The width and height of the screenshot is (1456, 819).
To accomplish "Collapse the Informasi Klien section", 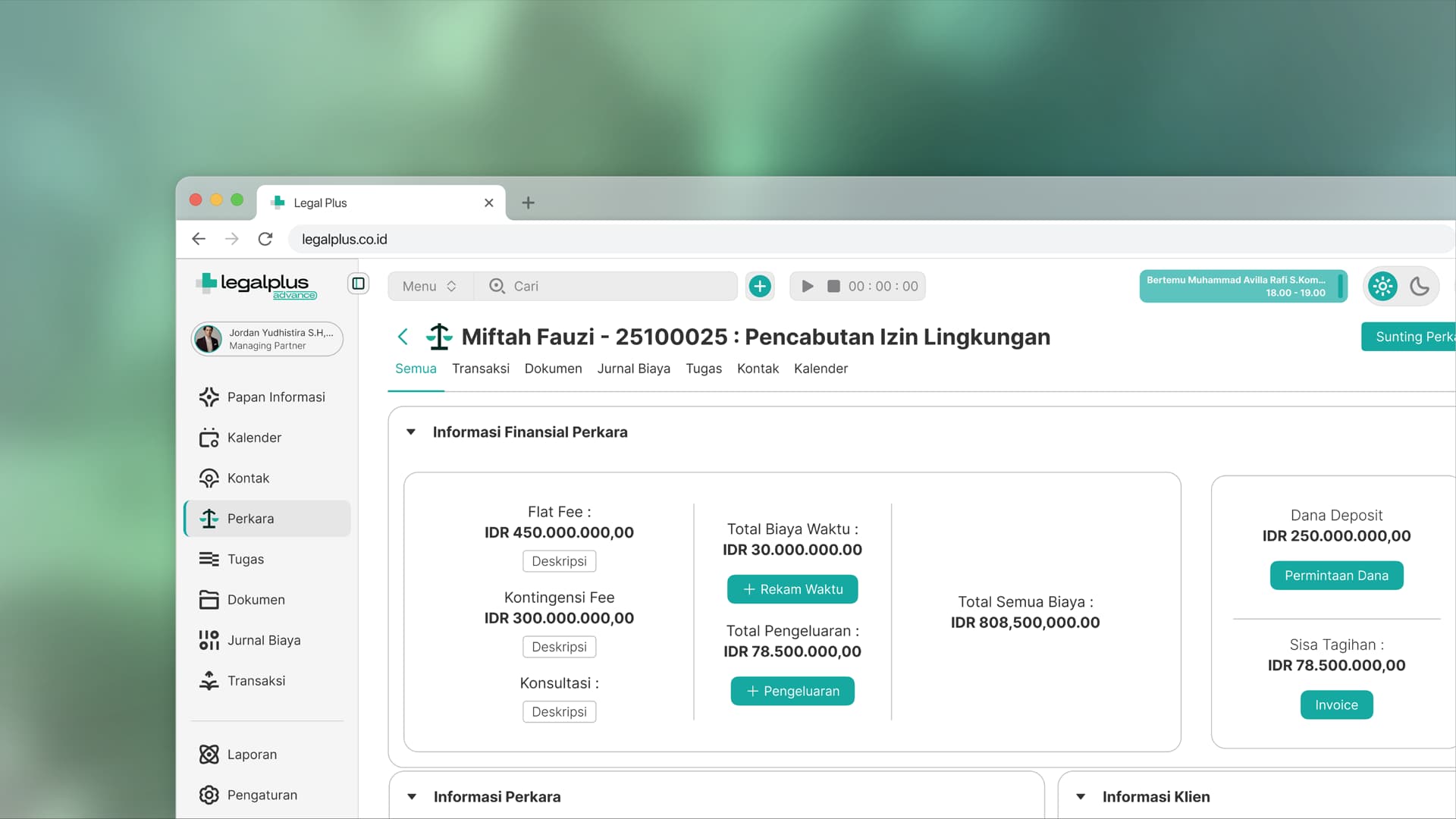I will [x=1081, y=797].
